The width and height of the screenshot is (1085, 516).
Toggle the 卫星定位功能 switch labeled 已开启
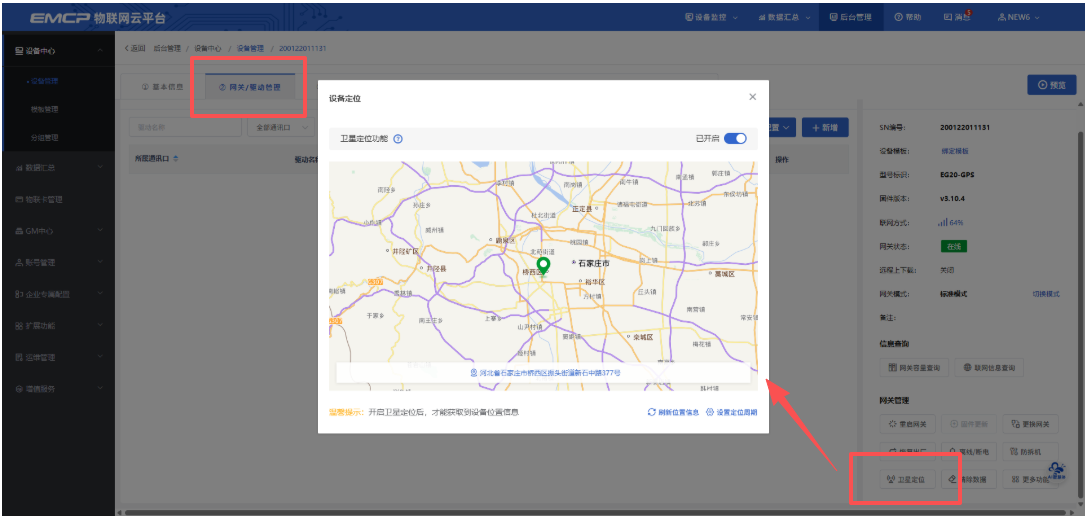click(x=735, y=138)
